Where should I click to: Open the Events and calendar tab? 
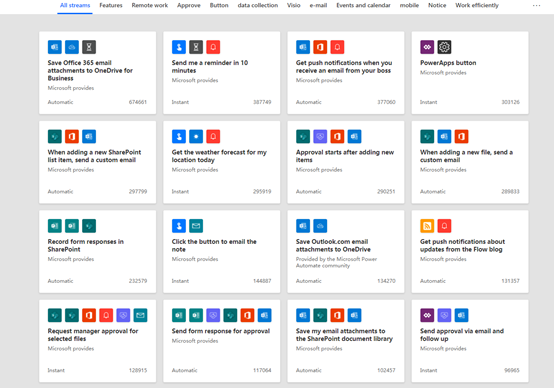click(x=363, y=5)
